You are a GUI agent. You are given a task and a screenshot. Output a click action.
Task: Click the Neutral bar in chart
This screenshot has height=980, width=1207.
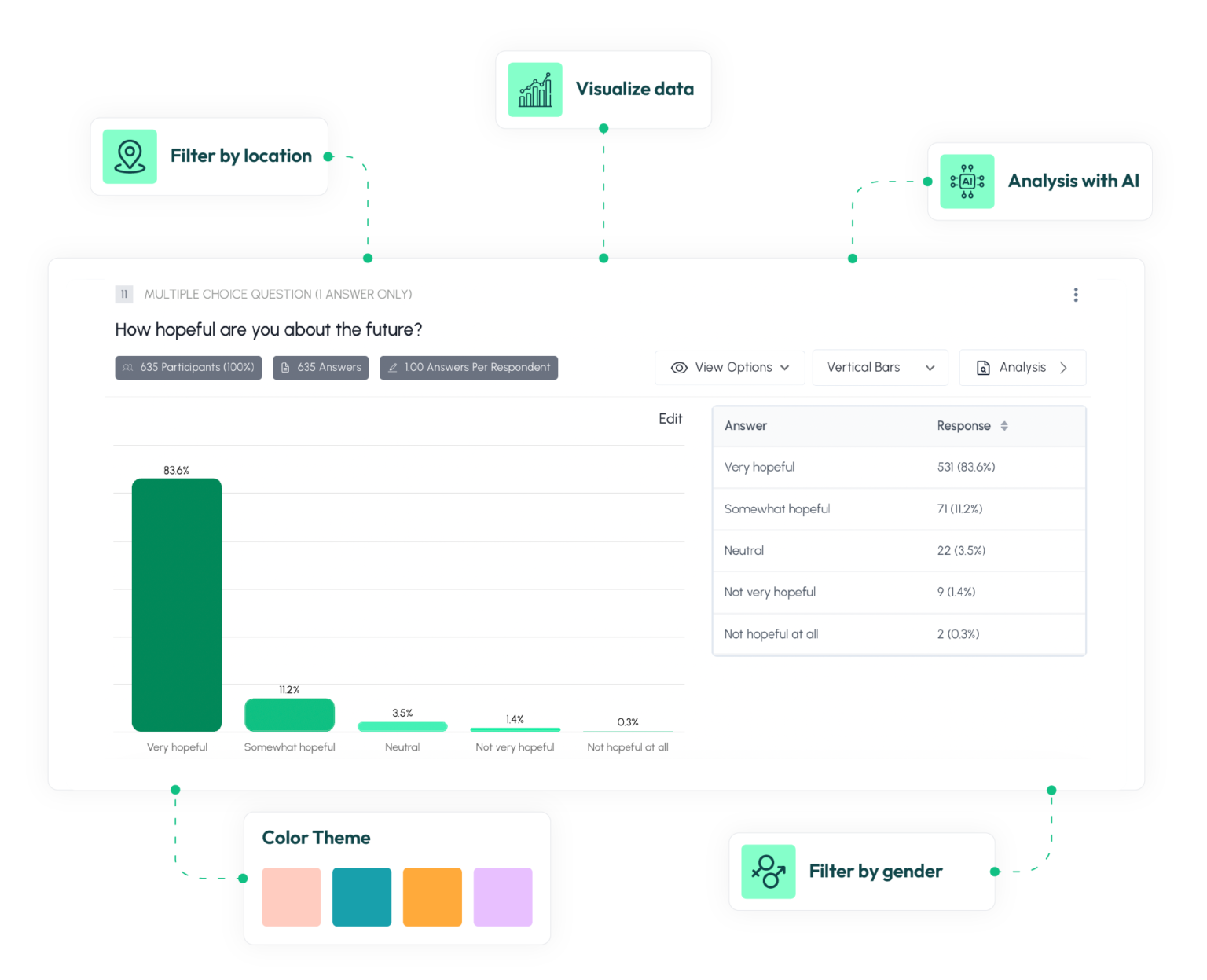402,727
